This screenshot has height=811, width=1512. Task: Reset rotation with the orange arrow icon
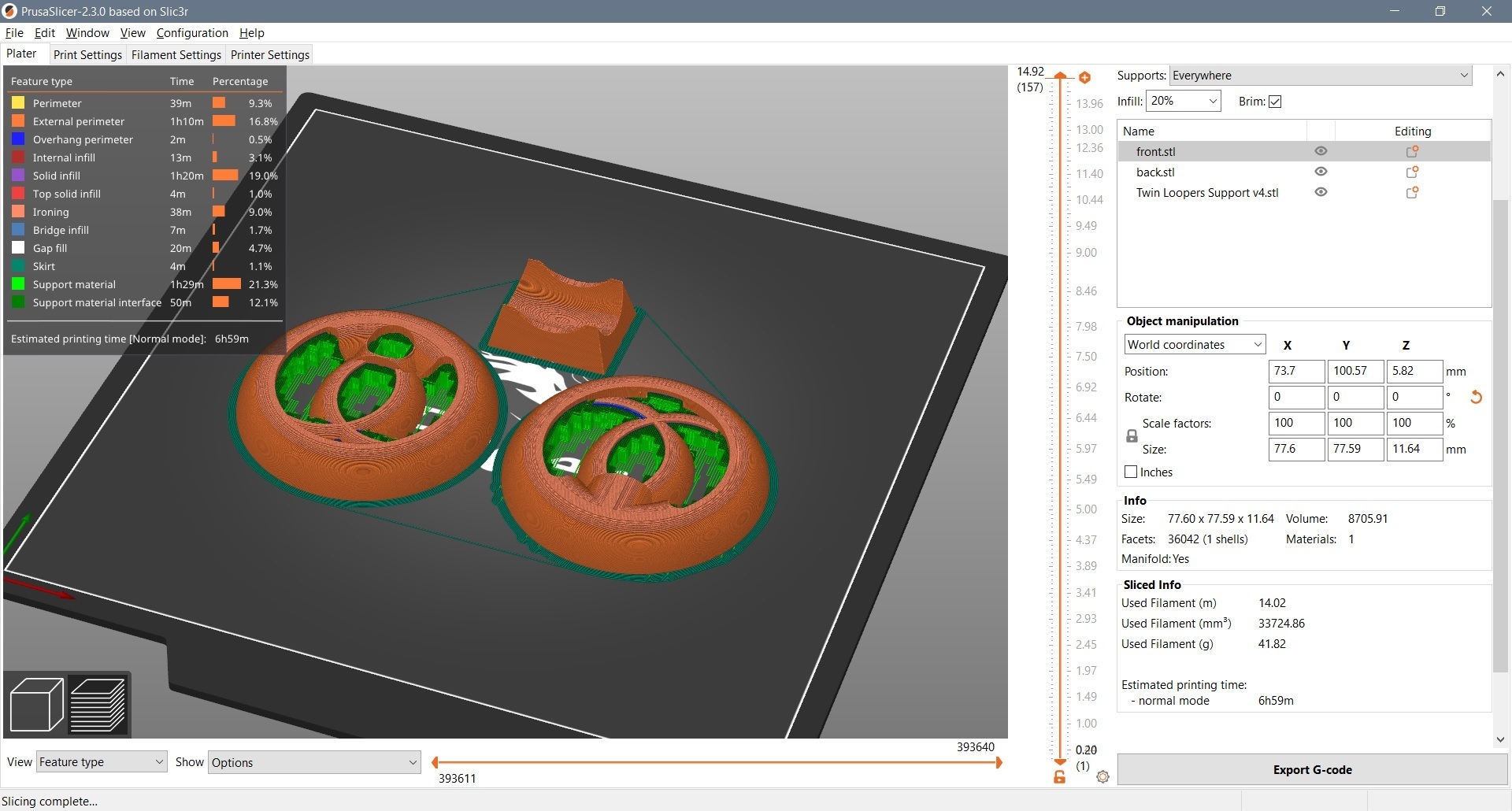[1476, 398]
